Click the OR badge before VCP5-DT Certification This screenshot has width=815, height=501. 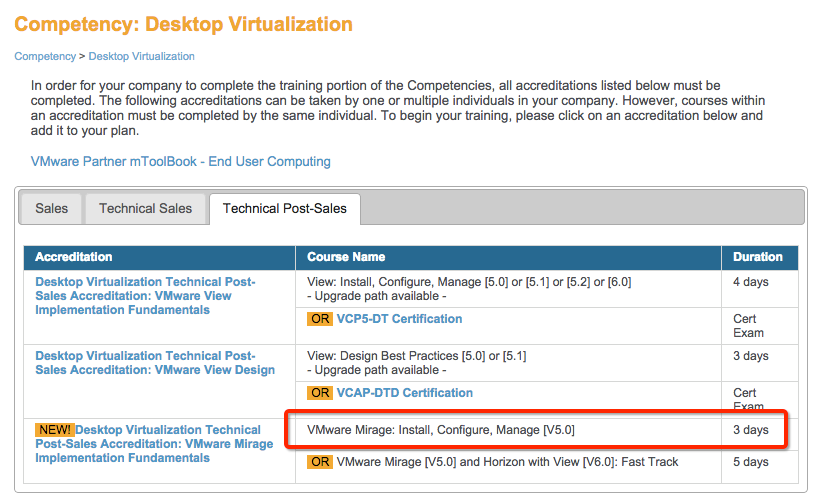point(320,319)
